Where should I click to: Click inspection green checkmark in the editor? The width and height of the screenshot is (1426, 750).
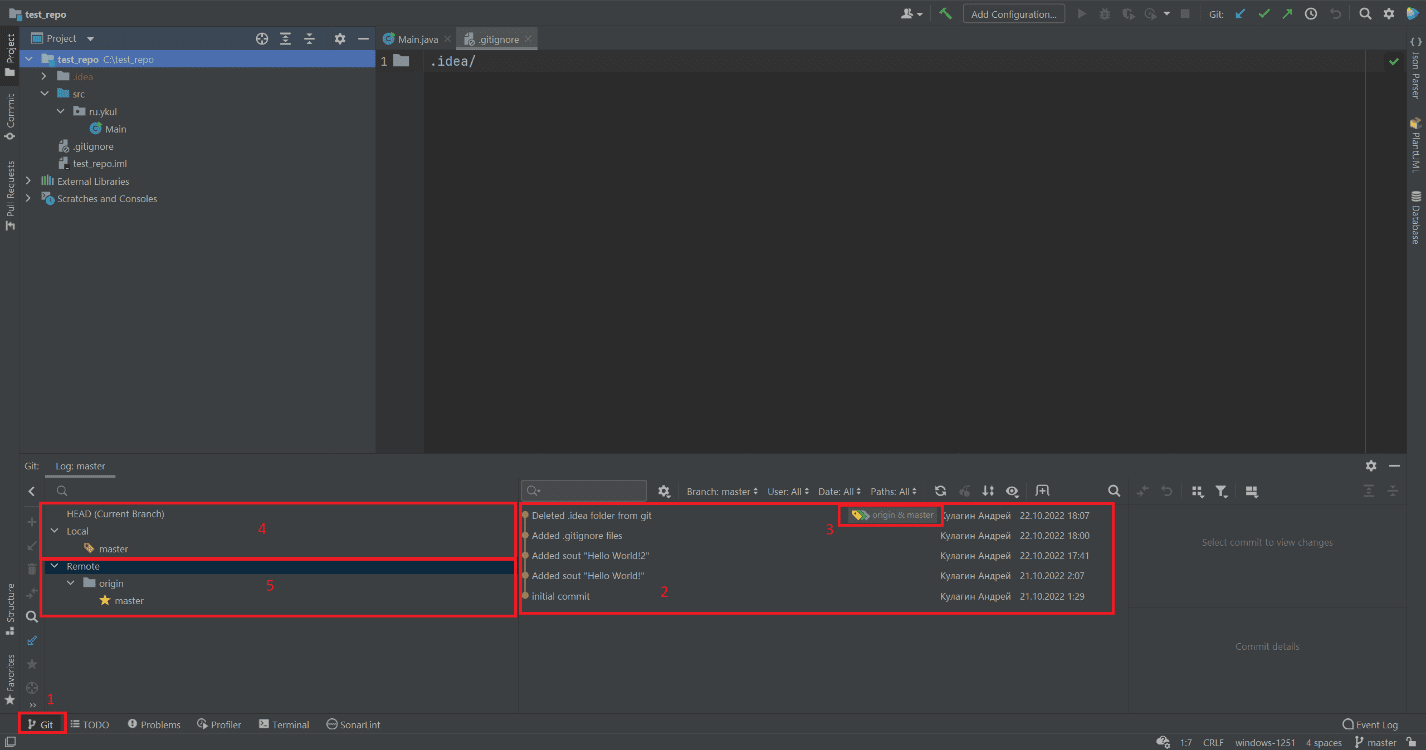click(x=1394, y=62)
